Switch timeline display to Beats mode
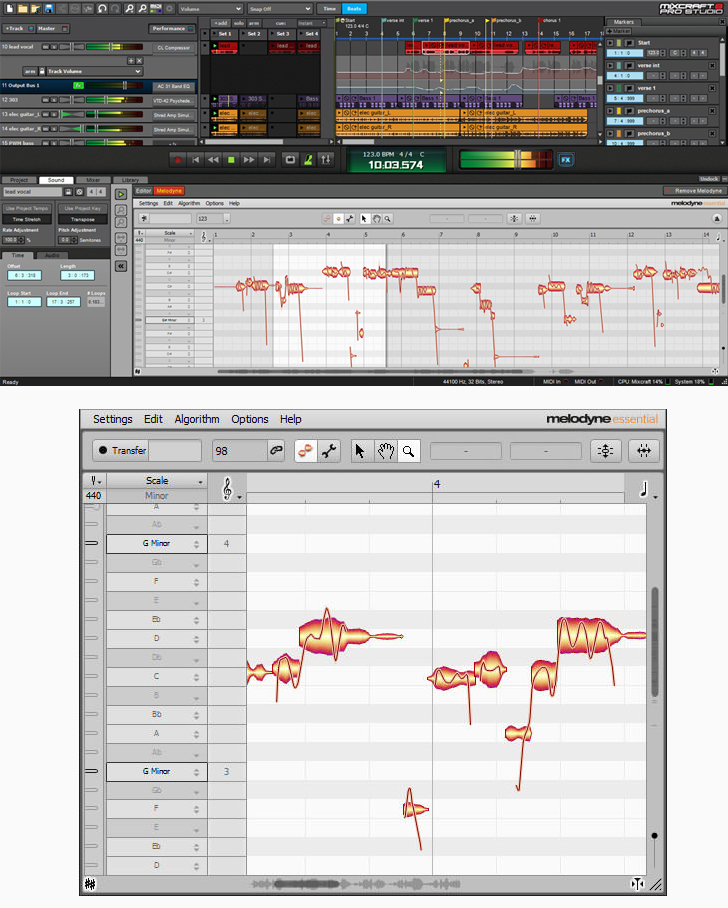Image resolution: width=728 pixels, height=908 pixels. 354,9
